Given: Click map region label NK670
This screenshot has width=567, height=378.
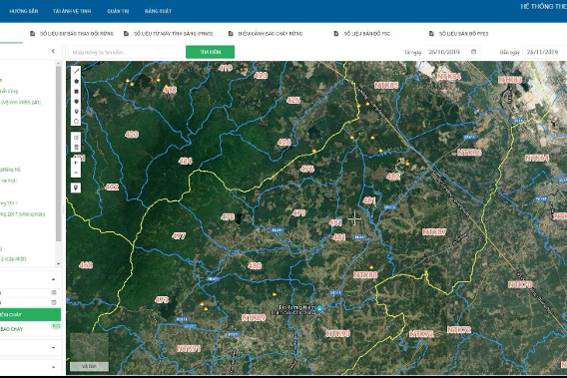Looking at the screenshot, I should [x=520, y=285].
